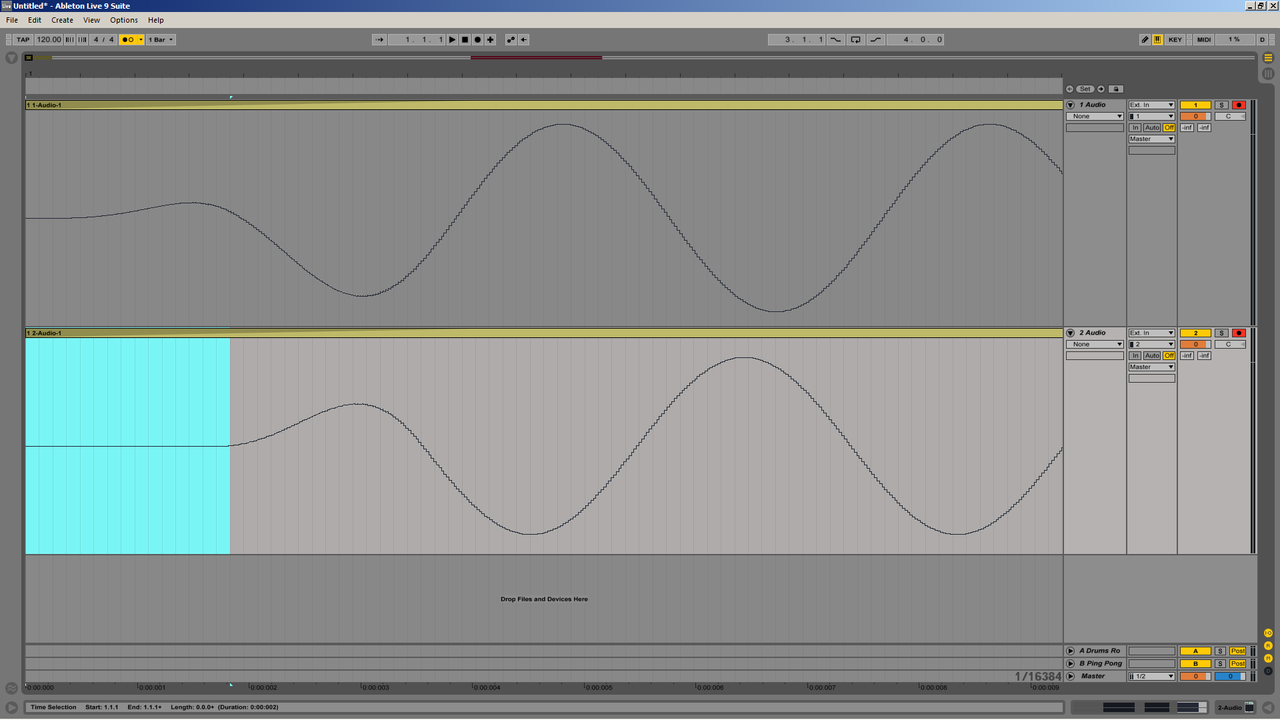Unfold the A Drums return track

1070,651
